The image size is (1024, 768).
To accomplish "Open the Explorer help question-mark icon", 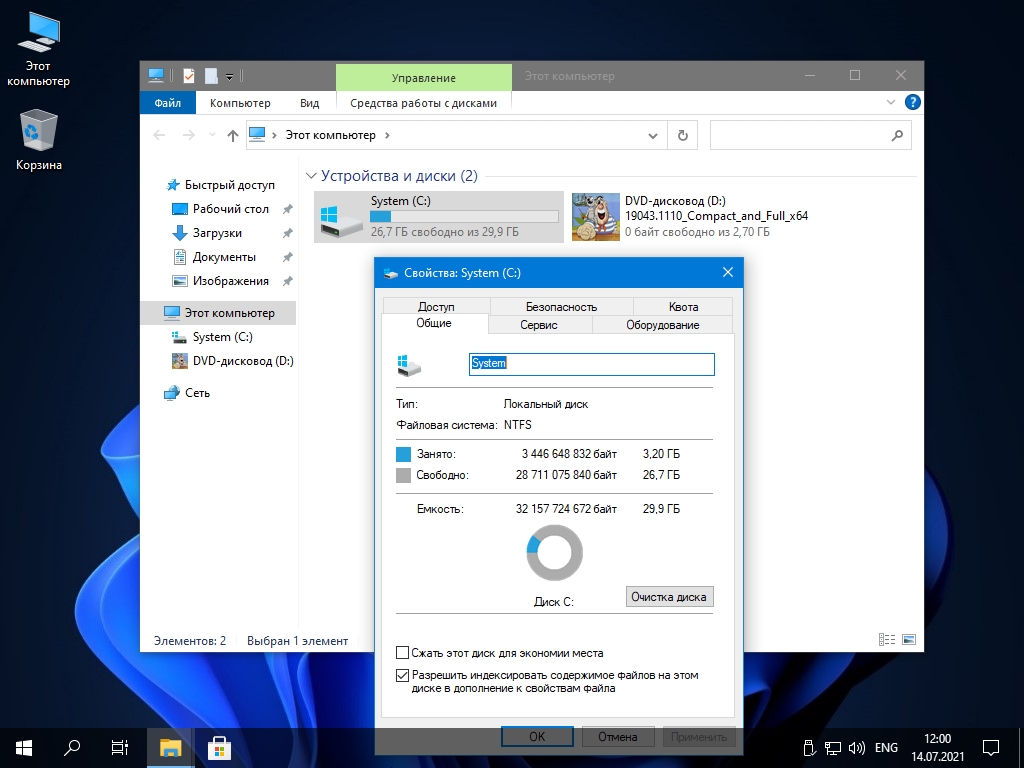I will pyautogui.click(x=912, y=102).
